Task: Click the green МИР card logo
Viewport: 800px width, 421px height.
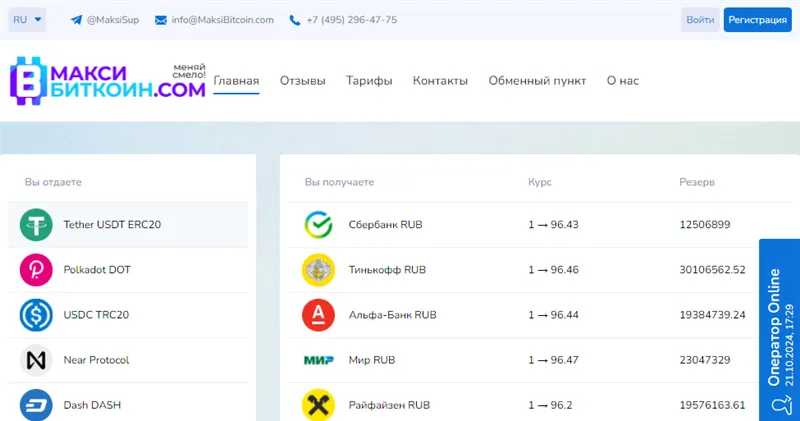Action: point(319,360)
